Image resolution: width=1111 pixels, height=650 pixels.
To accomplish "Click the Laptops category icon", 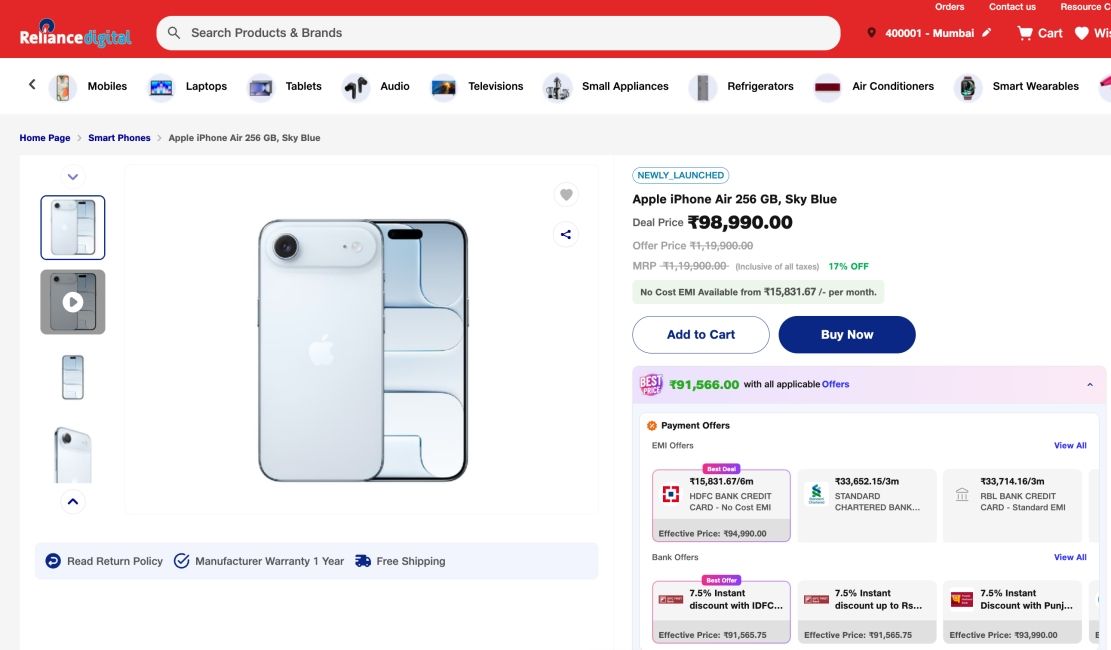I will tap(161, 88).
